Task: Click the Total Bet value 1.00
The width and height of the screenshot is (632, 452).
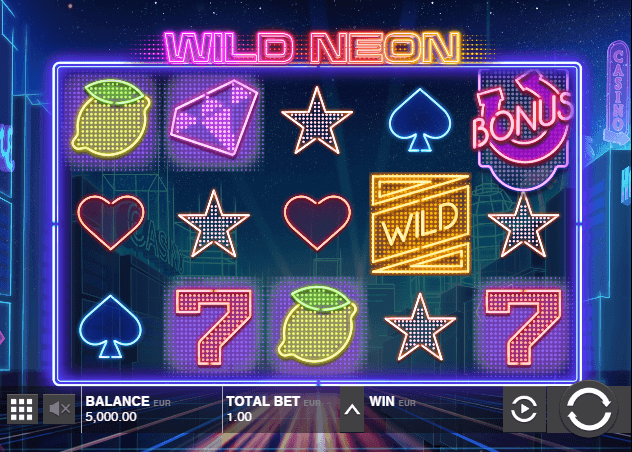Action: pos(239,417)
